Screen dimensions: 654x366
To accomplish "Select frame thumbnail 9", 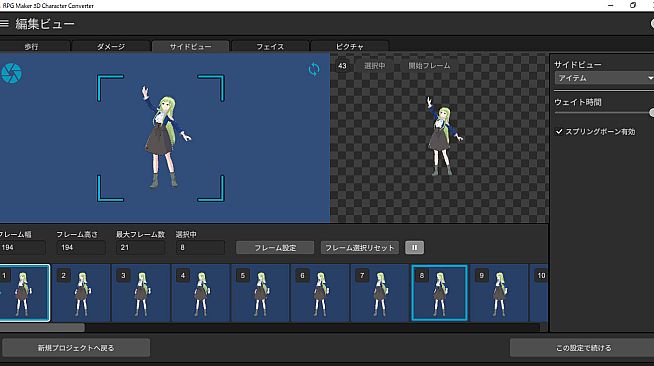I will pyautogui.click(x=499, y=293).
